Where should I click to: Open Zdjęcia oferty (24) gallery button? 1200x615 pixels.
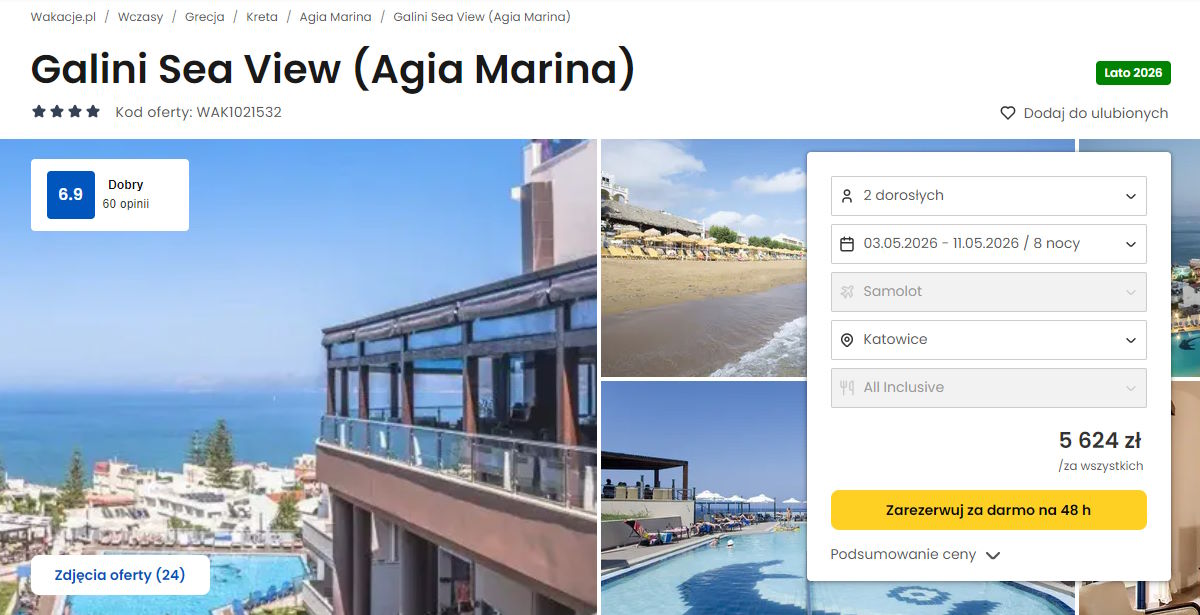[120, 575]
